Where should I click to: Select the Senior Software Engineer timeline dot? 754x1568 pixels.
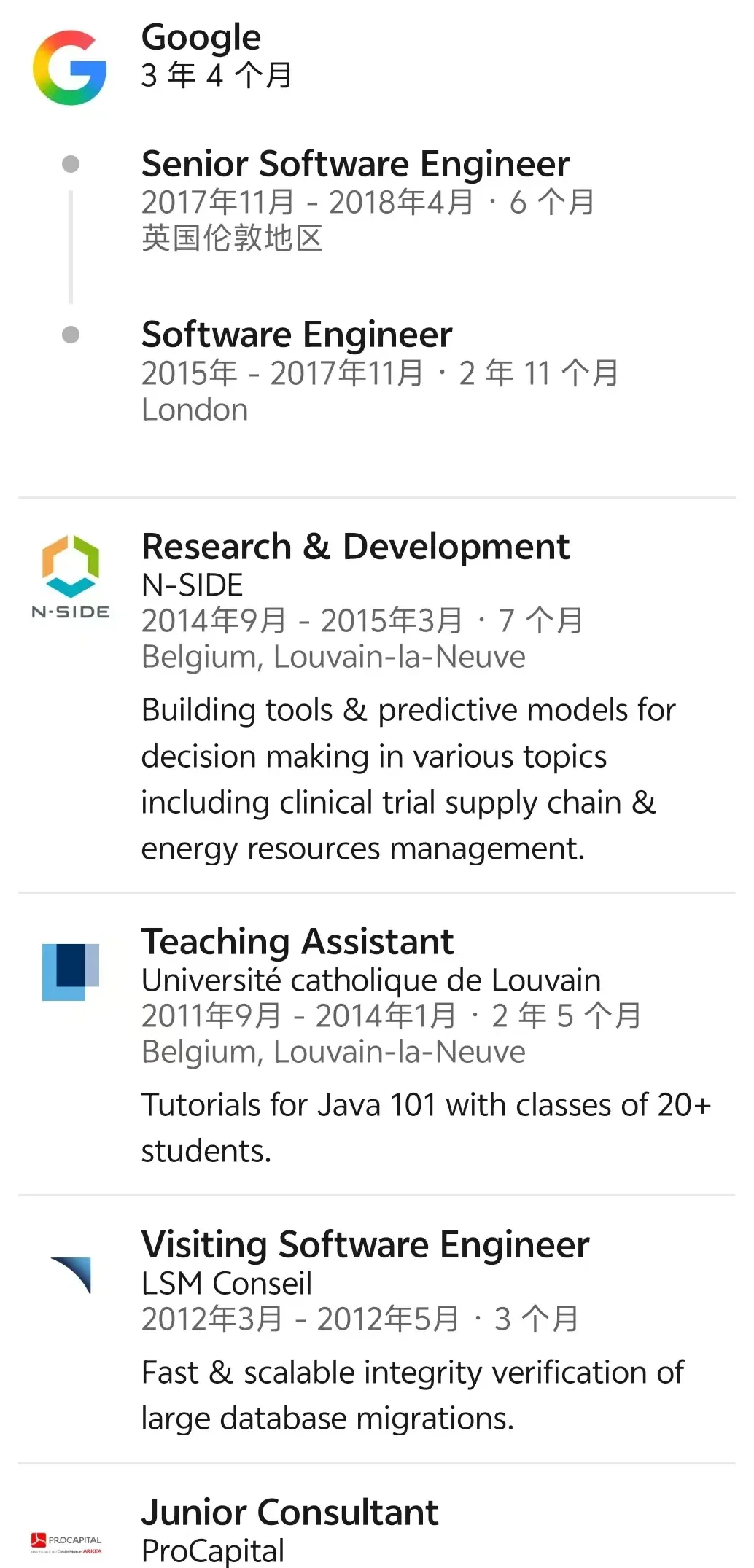coord(71,164)
